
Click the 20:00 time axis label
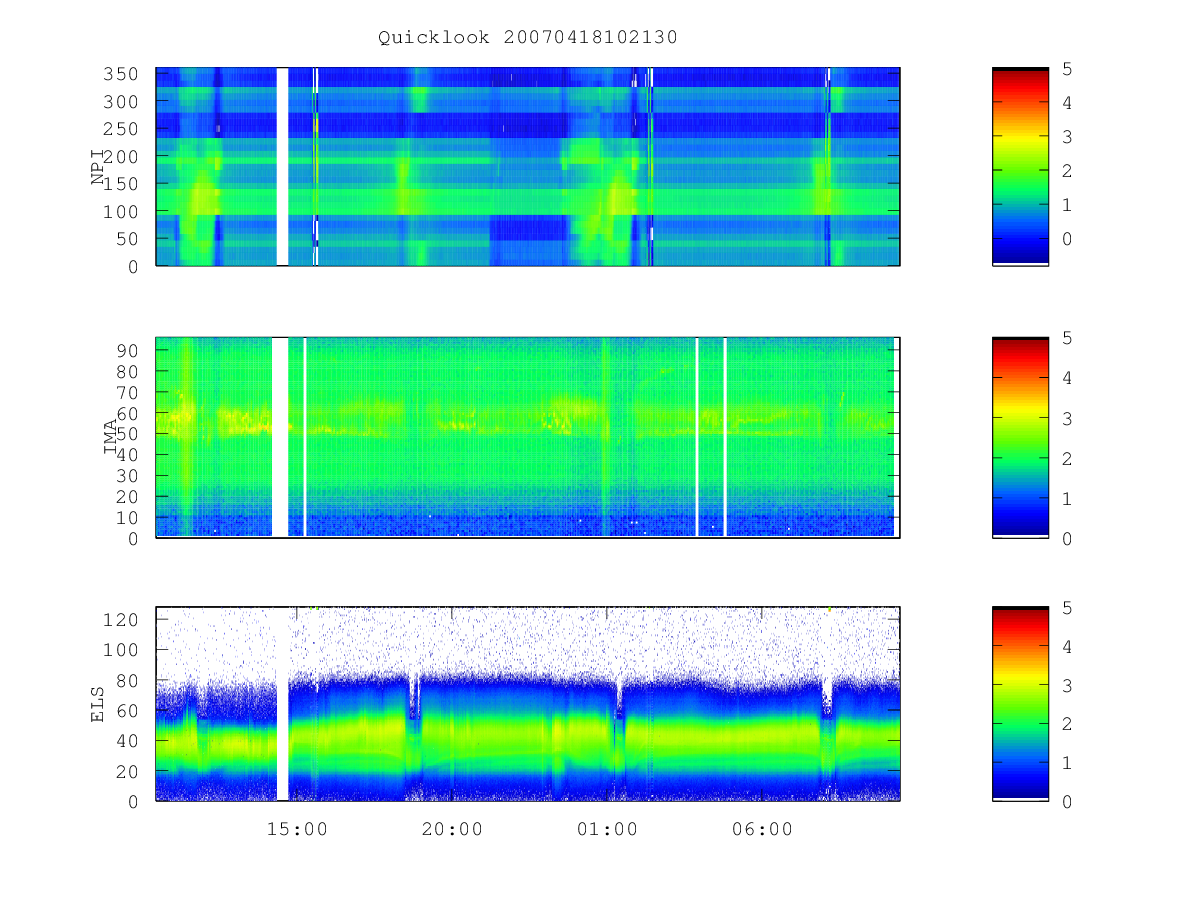point(452,829)
